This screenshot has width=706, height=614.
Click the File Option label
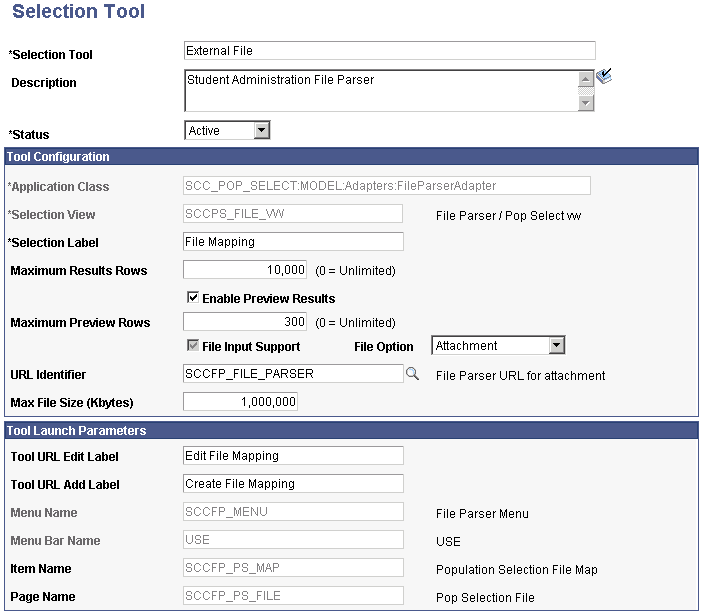coord(384,347)
